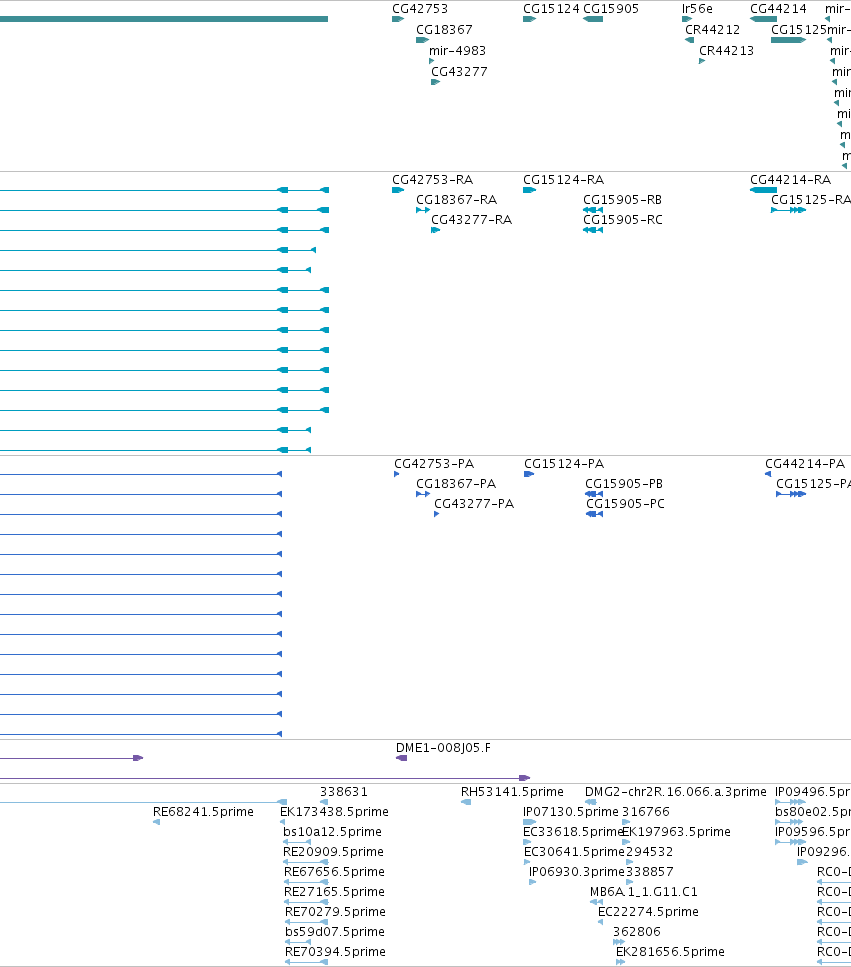Click the CG42753-RA transcript label
Screen dimensions: 851x967
pyautogui.click(x=433, y=180)
